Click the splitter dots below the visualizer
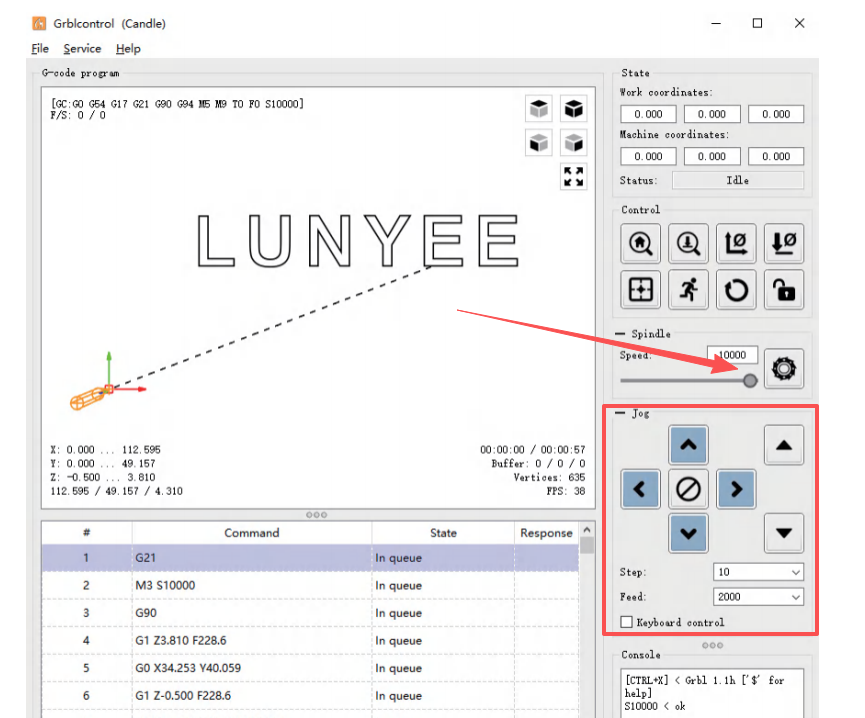The height and width of the screenshot is (718, 865). [x=317, y=515]
